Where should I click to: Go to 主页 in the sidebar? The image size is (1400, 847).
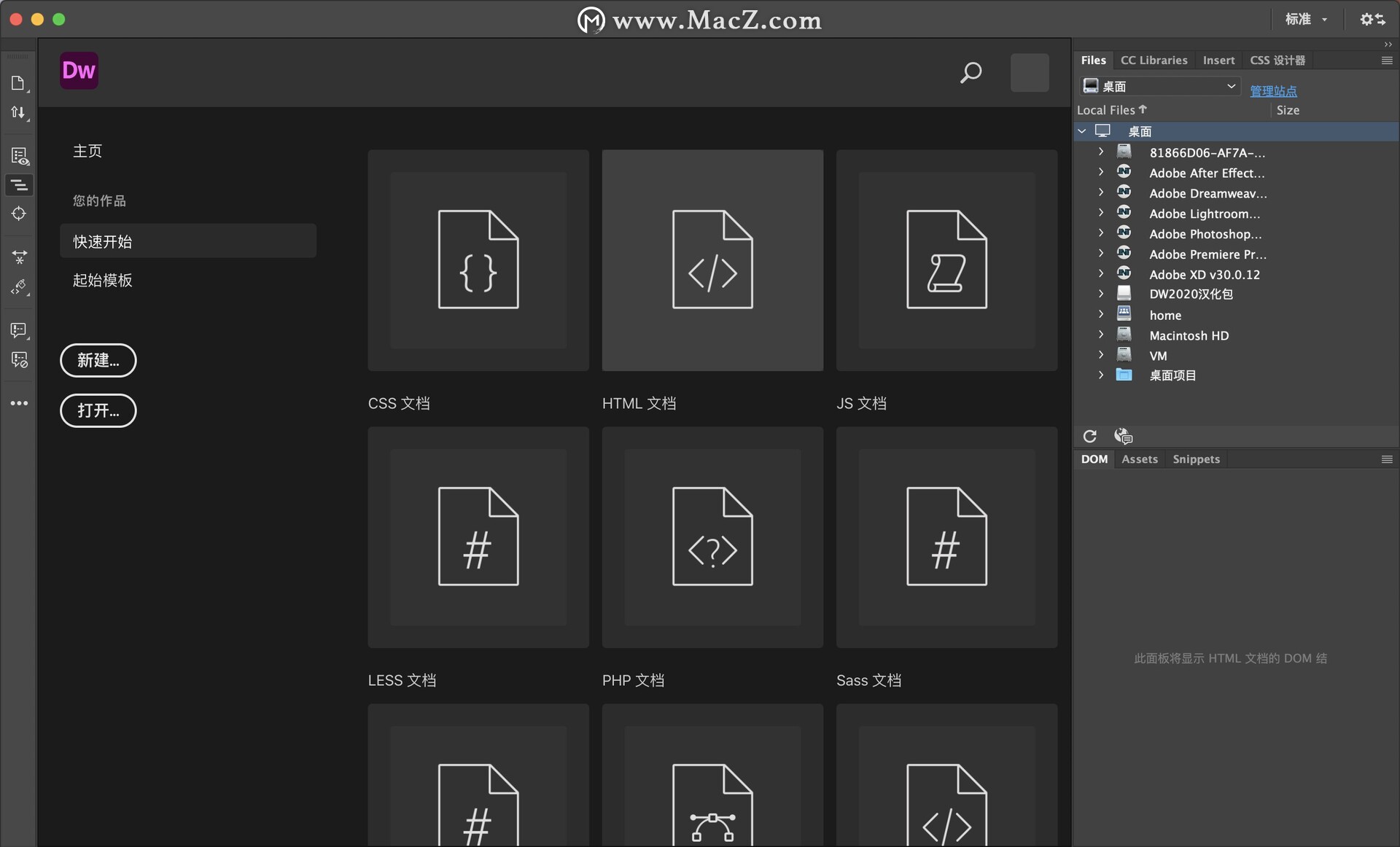(87, 151)
